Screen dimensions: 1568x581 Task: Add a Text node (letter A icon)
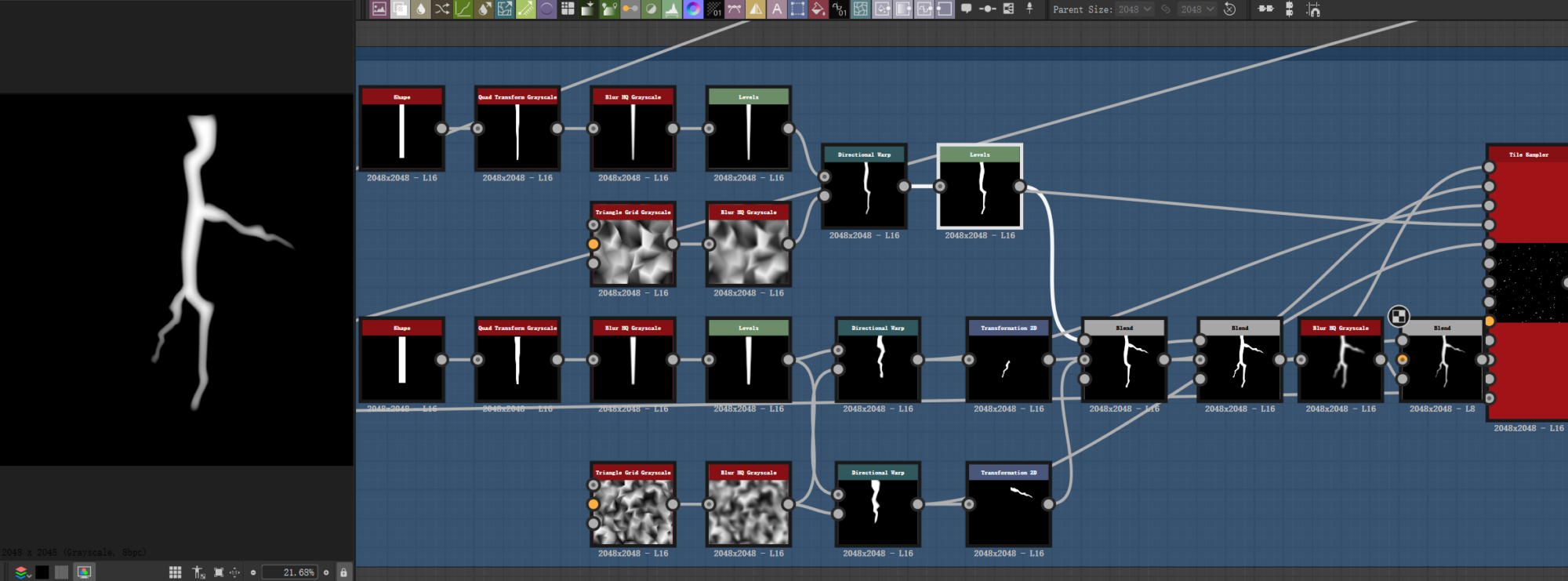(x=777, y=9)
